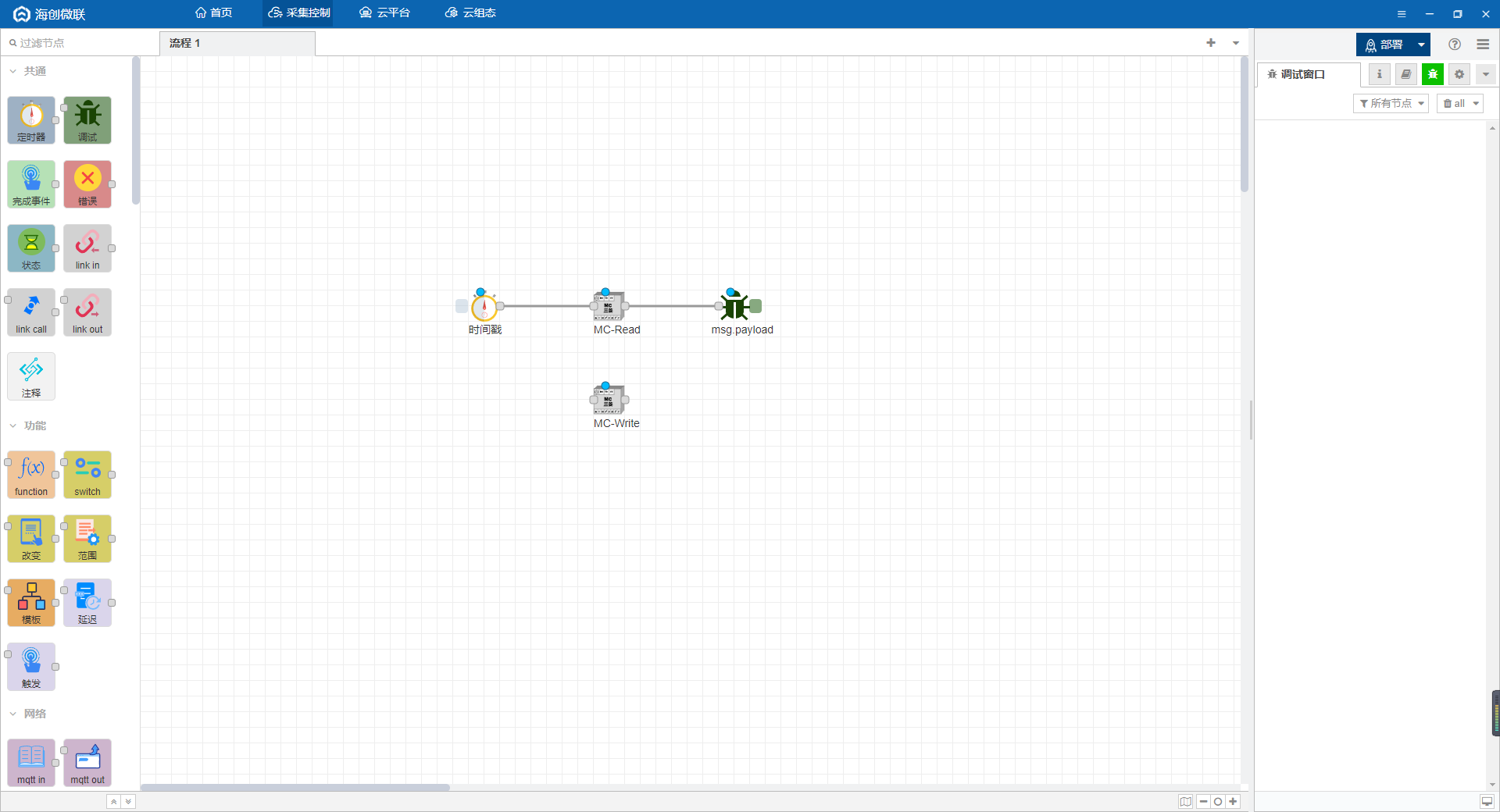
Task: Go to the 首页 home menu
Action: 213,13
